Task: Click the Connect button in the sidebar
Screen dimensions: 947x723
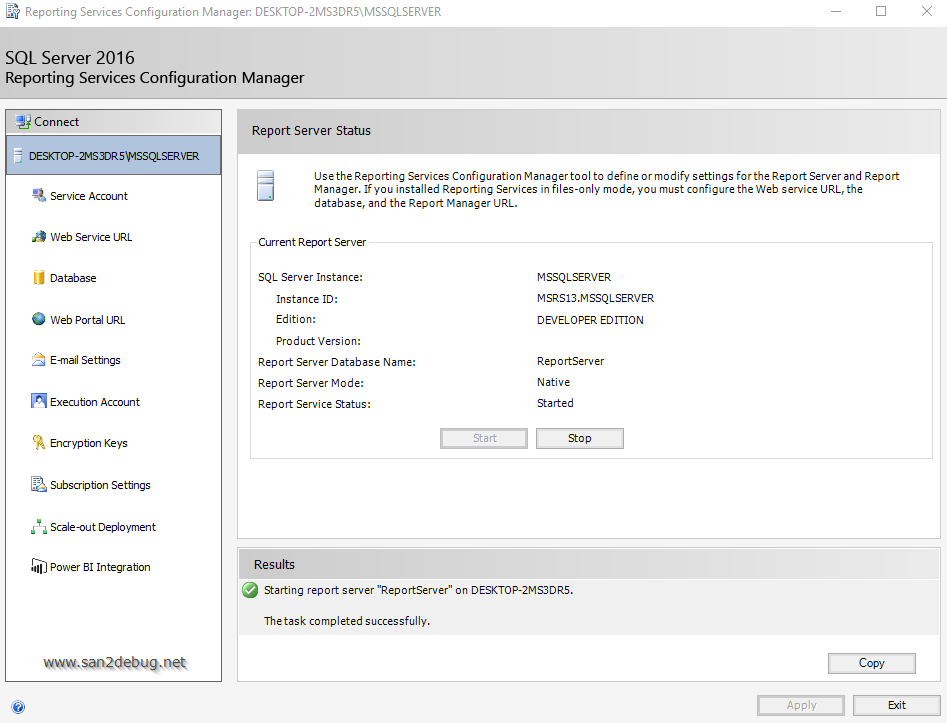Action: pos(57,122)
